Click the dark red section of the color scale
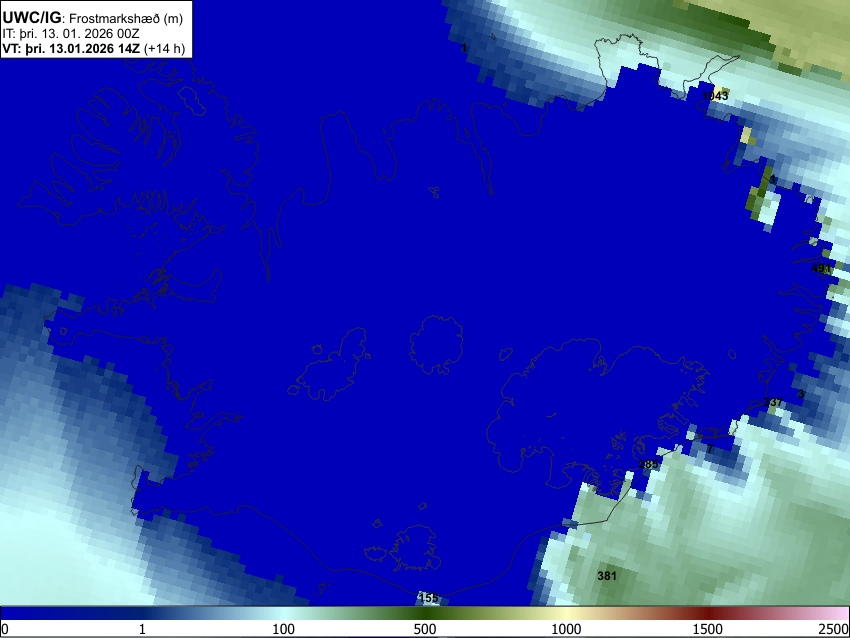 click(x=708, y=614)
